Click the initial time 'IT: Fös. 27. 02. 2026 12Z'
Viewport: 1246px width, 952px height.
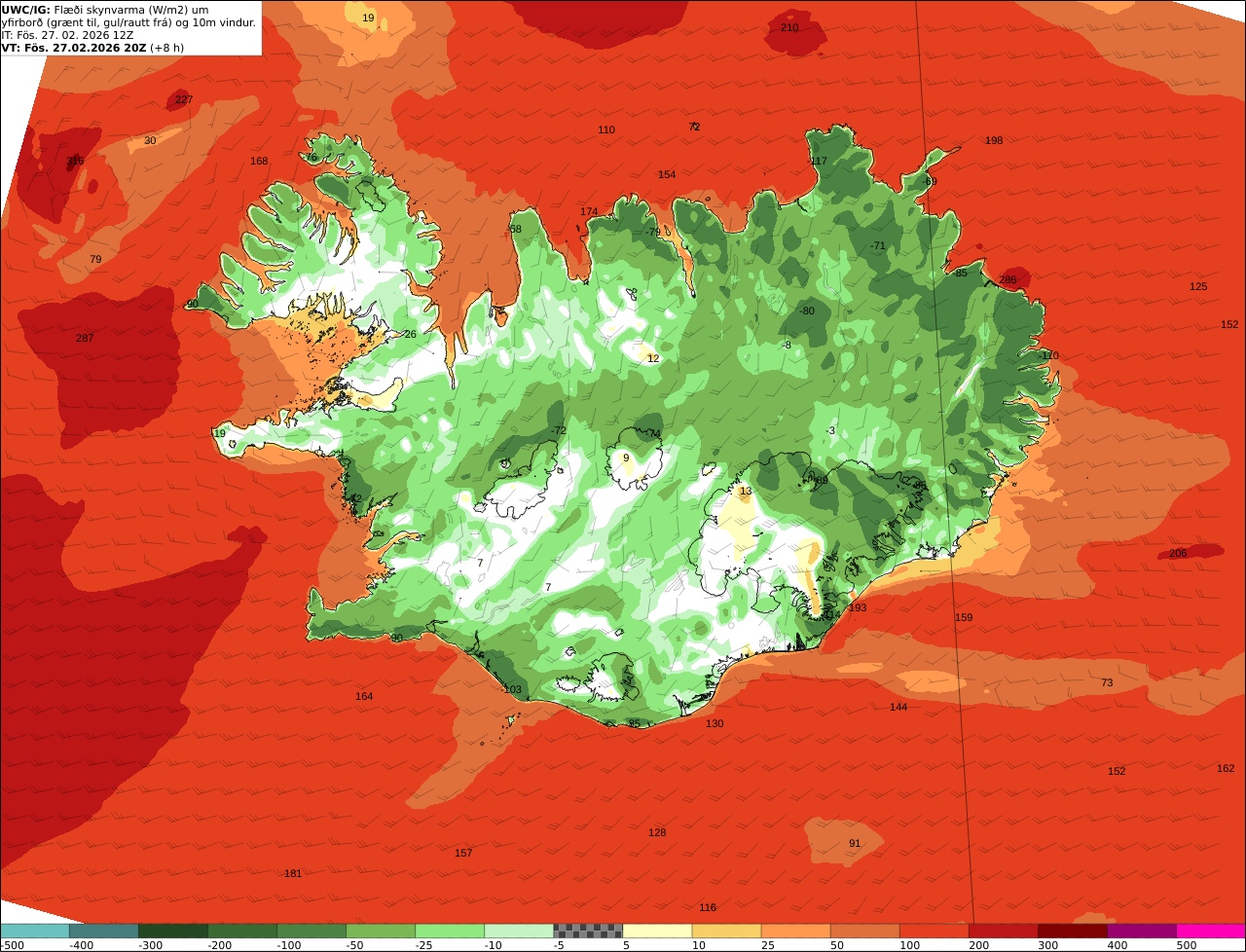click(x=67, y=35)
